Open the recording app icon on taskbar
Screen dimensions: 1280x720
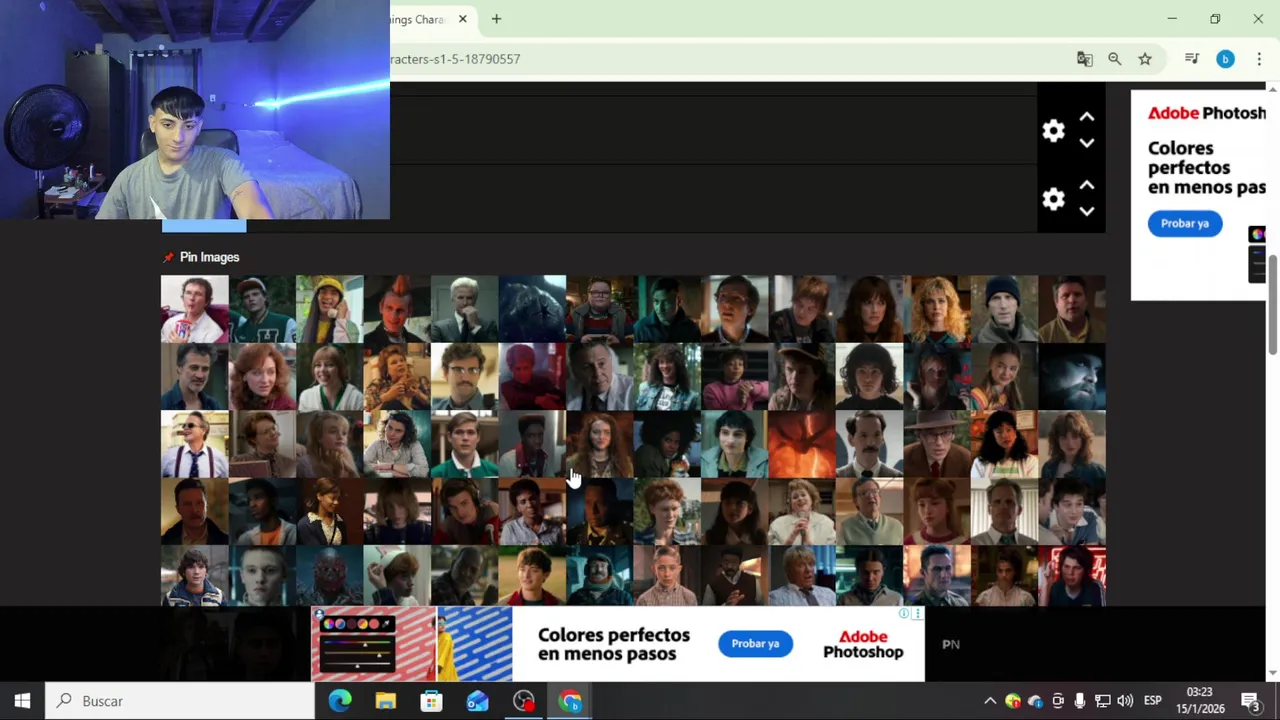[x=524, y=701]
